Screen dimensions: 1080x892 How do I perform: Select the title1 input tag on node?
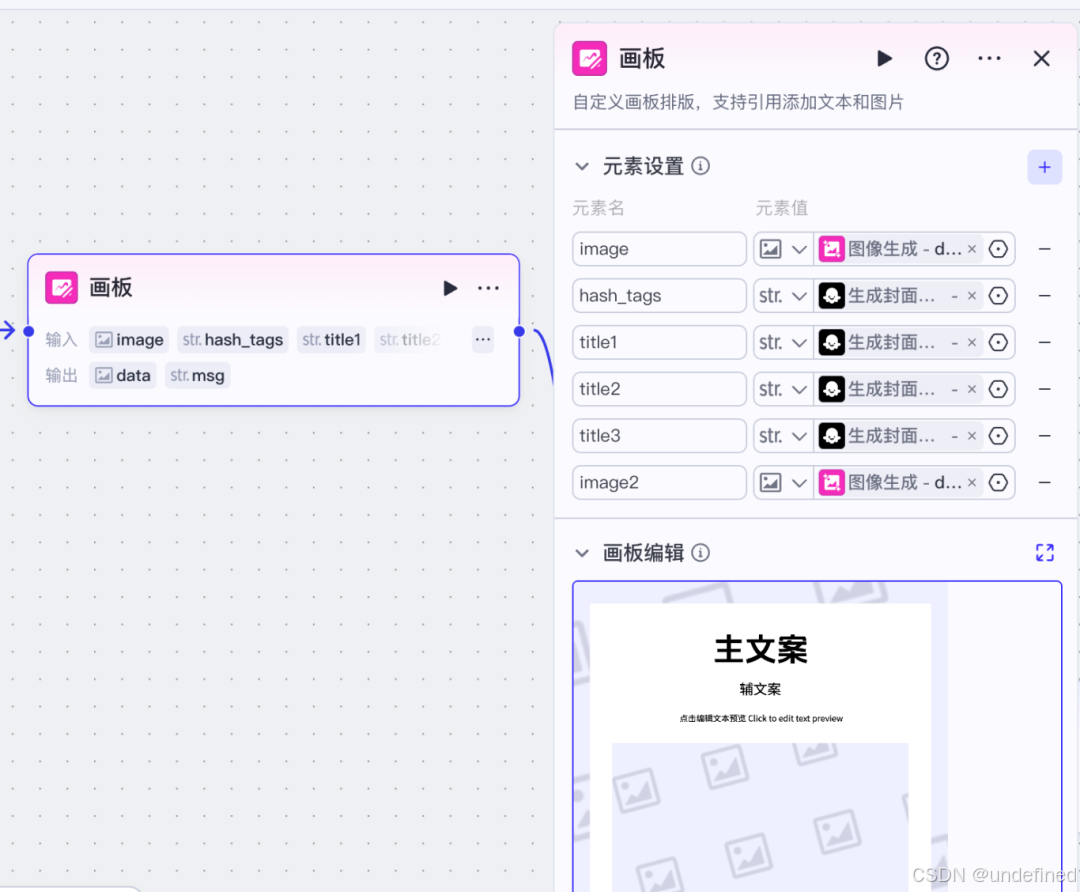click(x=331, y=340)
